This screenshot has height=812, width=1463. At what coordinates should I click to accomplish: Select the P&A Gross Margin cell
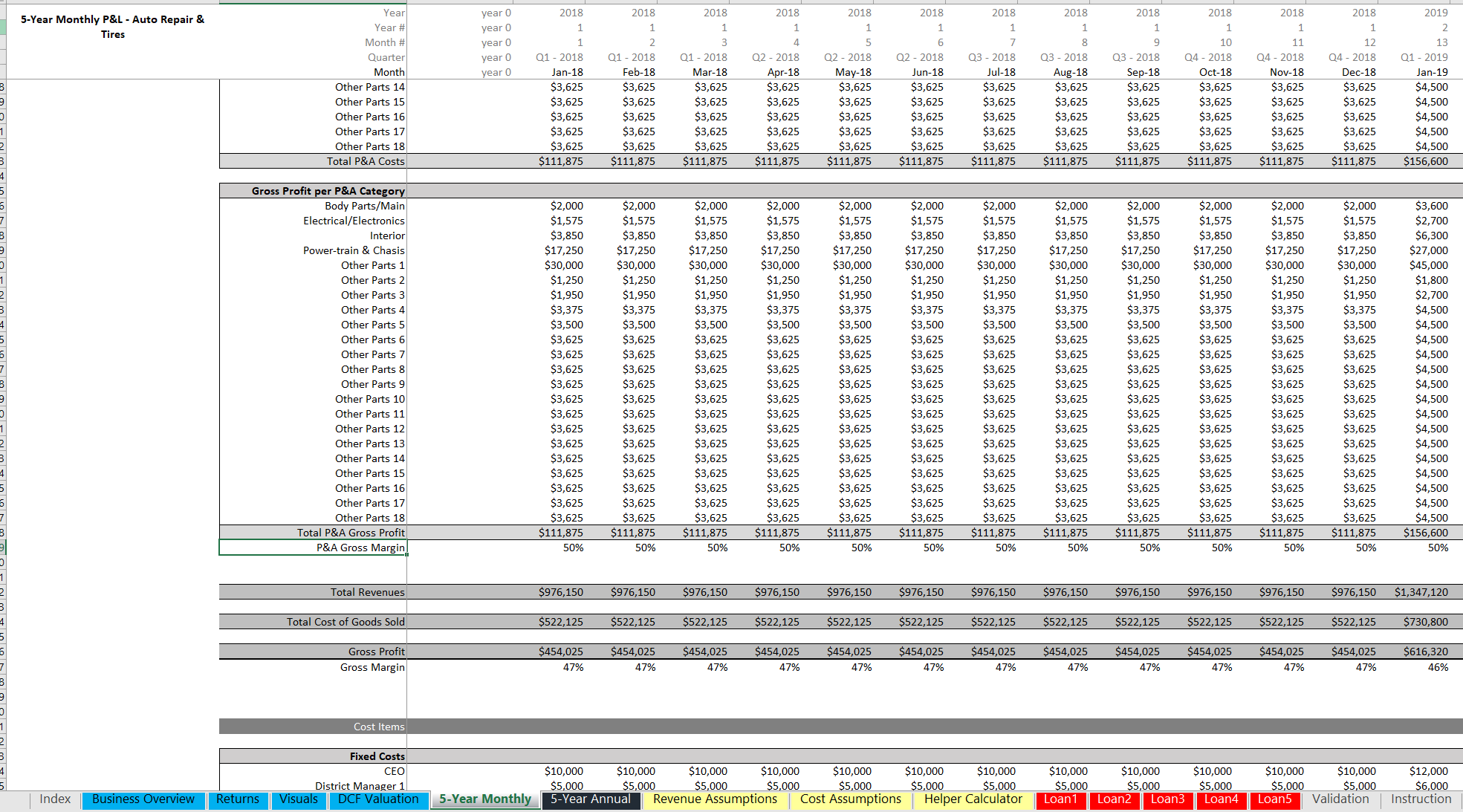click(x=313, y=548)
